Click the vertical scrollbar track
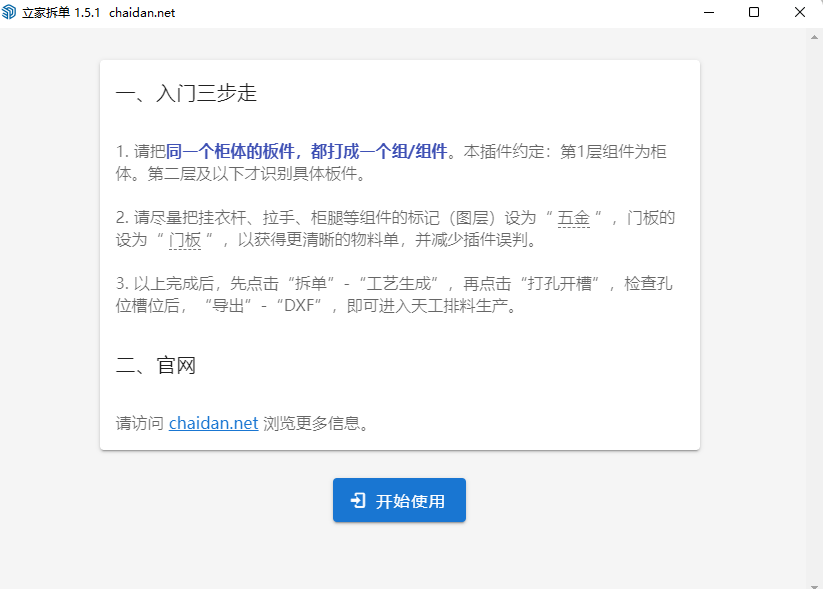This screenshot has height=589, width=823. point(814,300)
